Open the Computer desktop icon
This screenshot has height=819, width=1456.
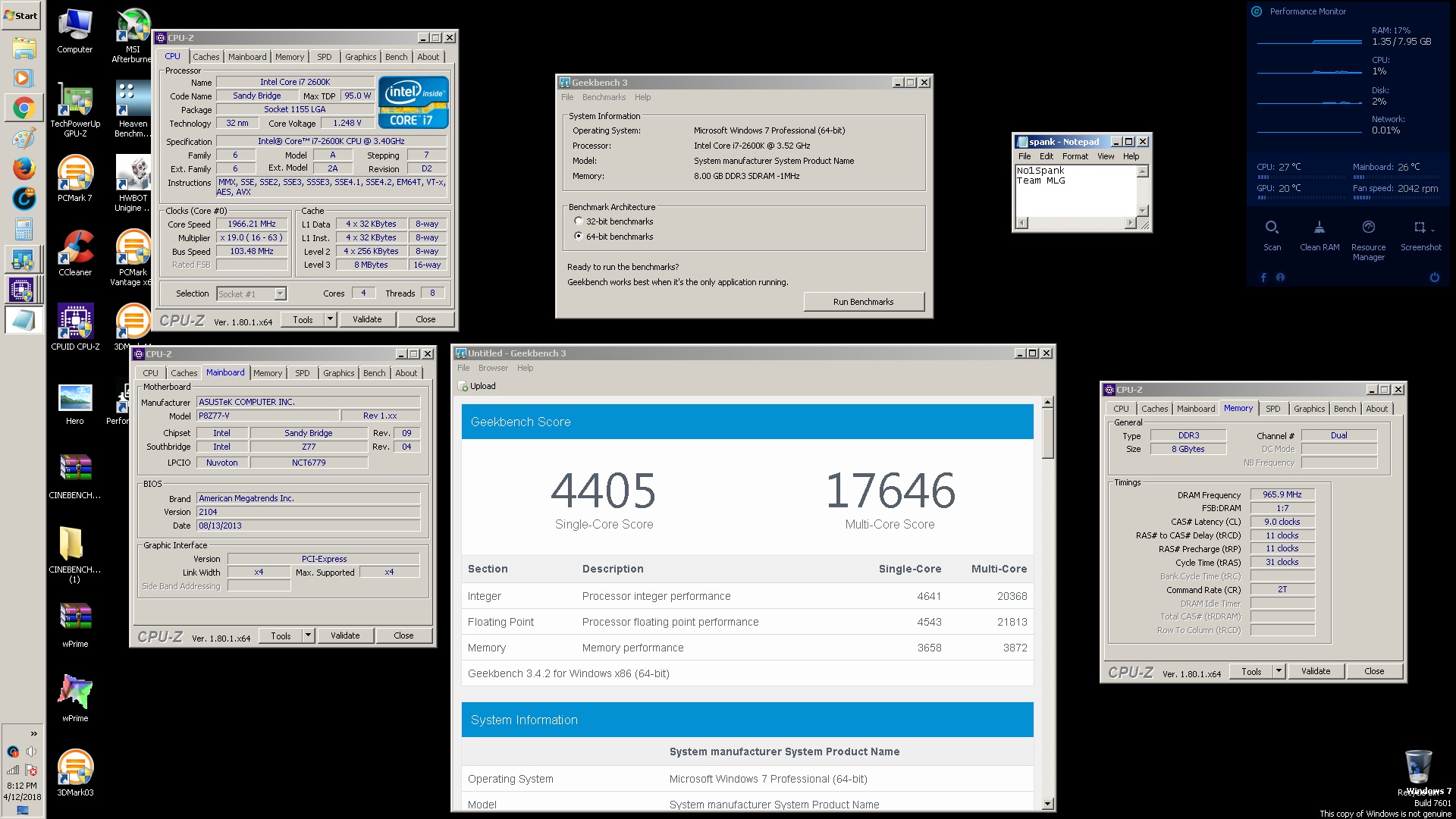pos(75,31)
